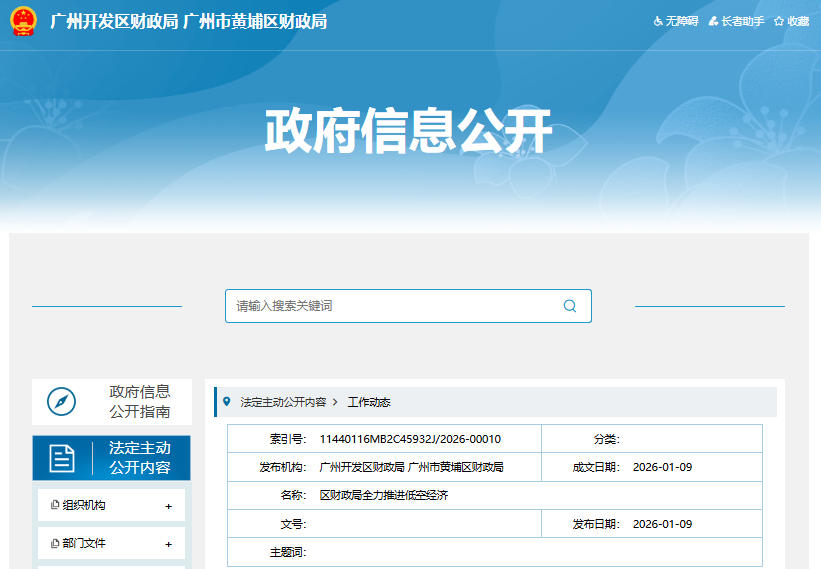Expand 部门文件 with plus sign

168,544
